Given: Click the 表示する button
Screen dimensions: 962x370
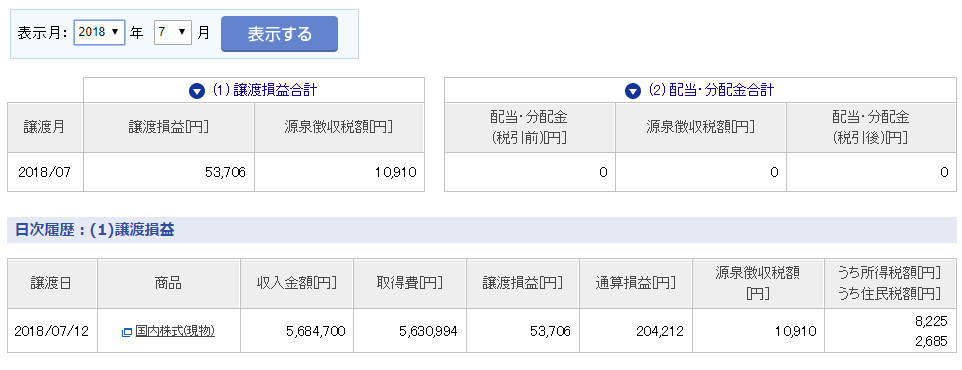Looking at the screenshot, I should (x=279, y=34).
